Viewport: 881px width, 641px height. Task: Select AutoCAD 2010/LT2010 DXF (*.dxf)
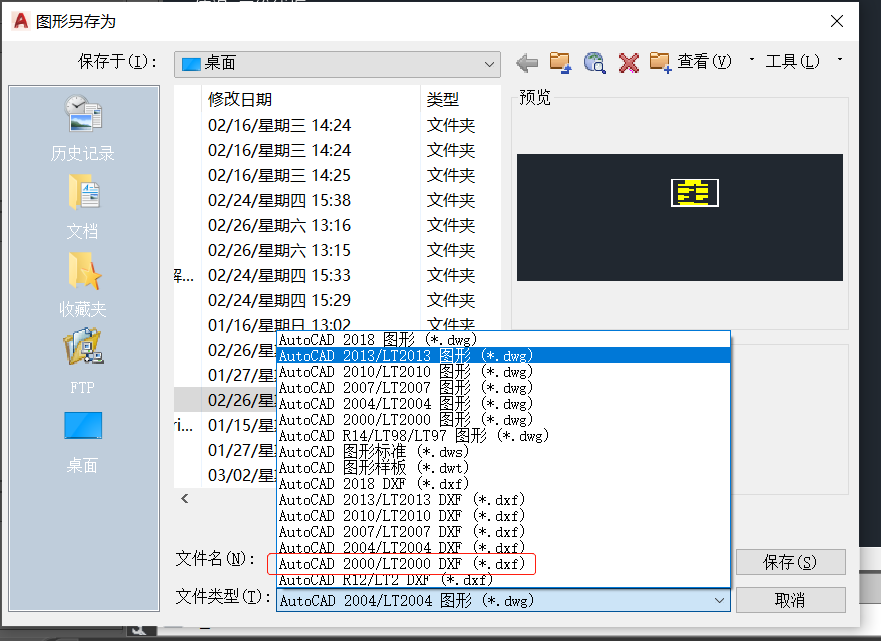pyautogui.click(x=503, y=516)
